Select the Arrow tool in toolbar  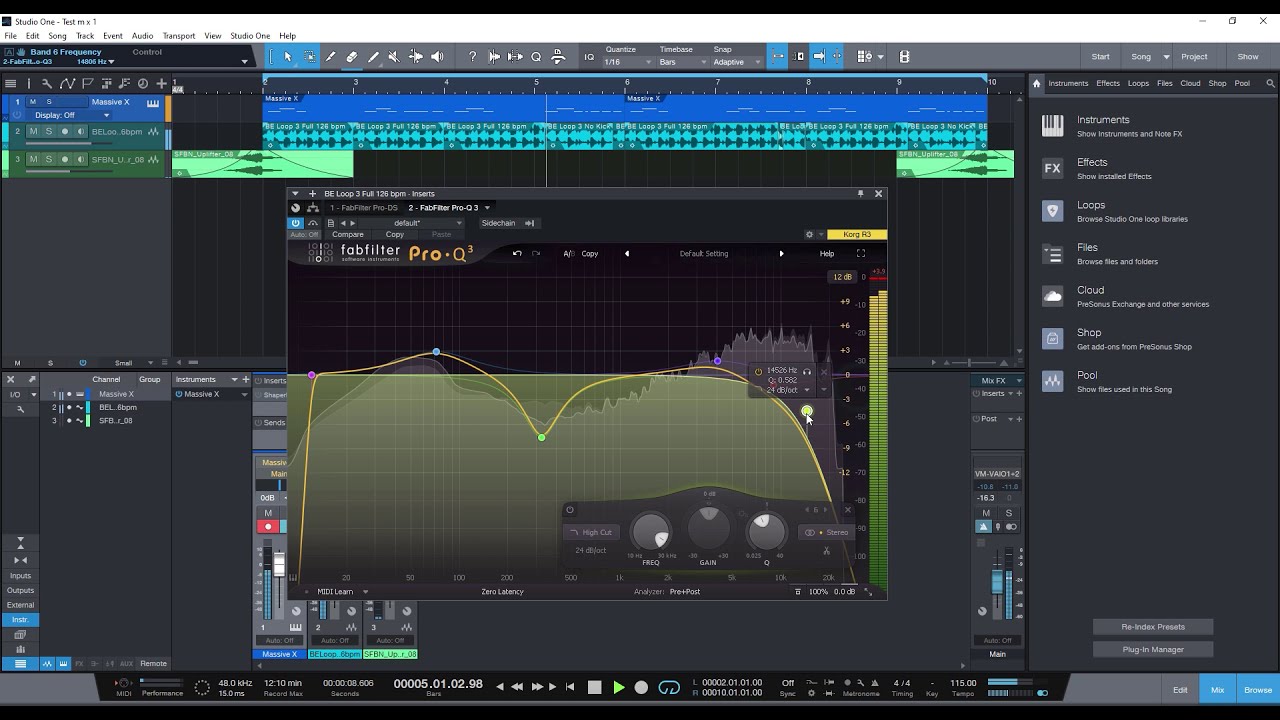point(288,57)
